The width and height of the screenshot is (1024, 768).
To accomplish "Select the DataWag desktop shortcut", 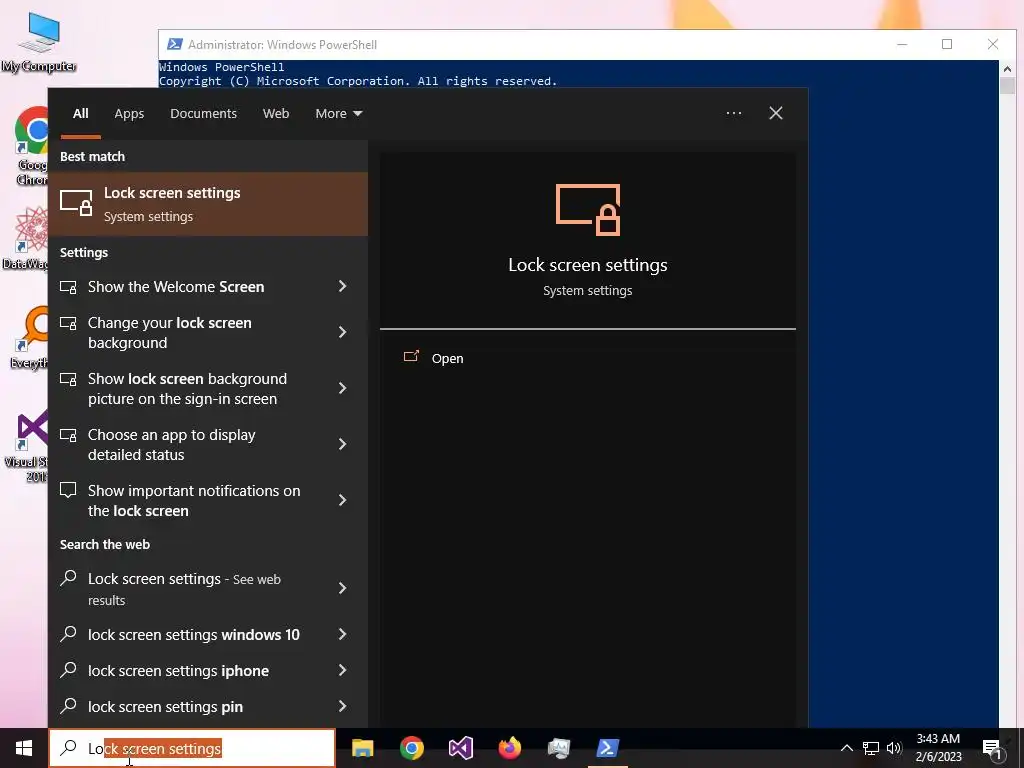I will (26, 238).
